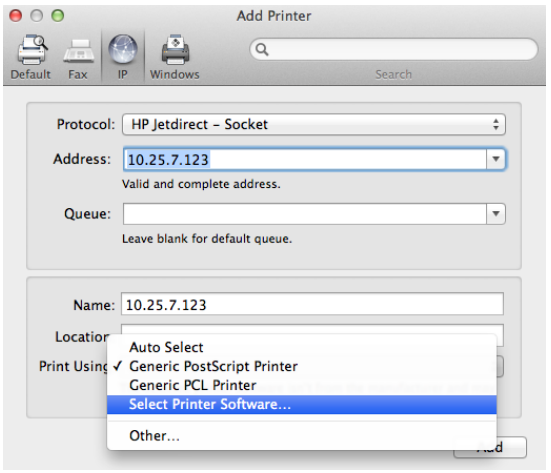Click the gray minimize window button
The image size is (551, 473).
(37, 15)
